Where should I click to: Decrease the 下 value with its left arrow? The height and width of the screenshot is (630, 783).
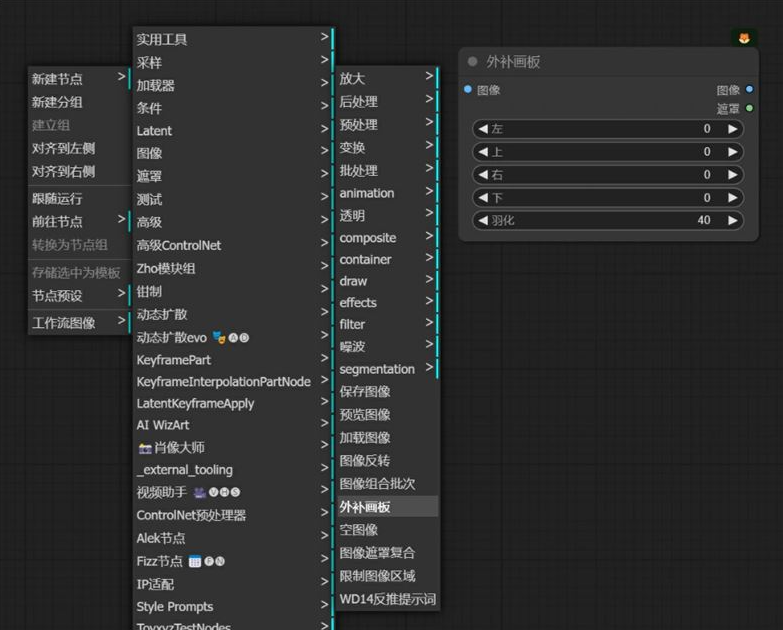click(483, 198)
